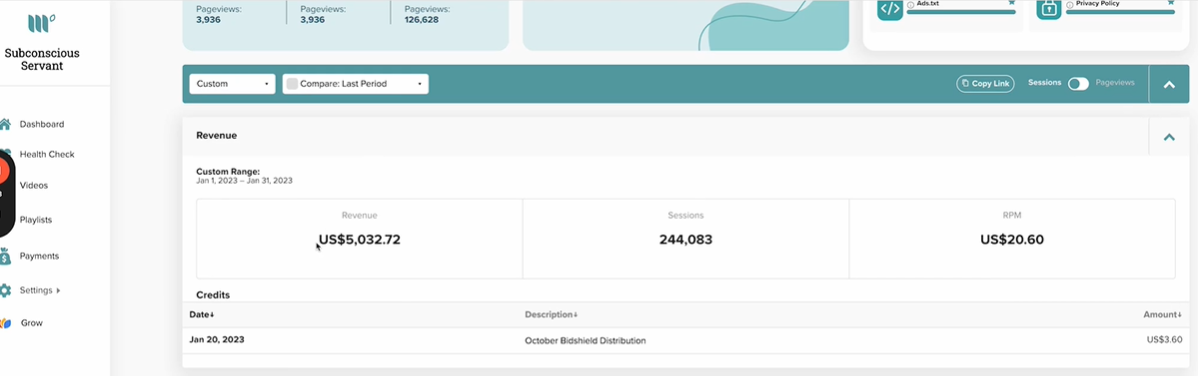Click the Grow colorful leaf icon
This screenshot has width=1198, height=376.
tap(5, 323)
